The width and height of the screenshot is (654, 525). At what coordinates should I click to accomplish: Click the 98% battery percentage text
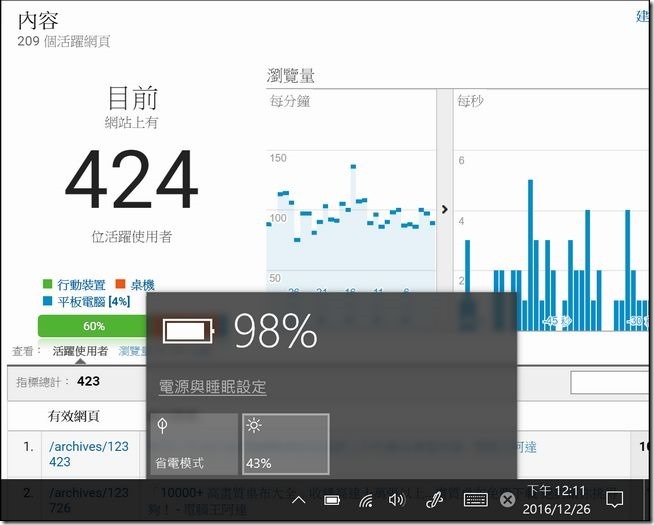276,331
